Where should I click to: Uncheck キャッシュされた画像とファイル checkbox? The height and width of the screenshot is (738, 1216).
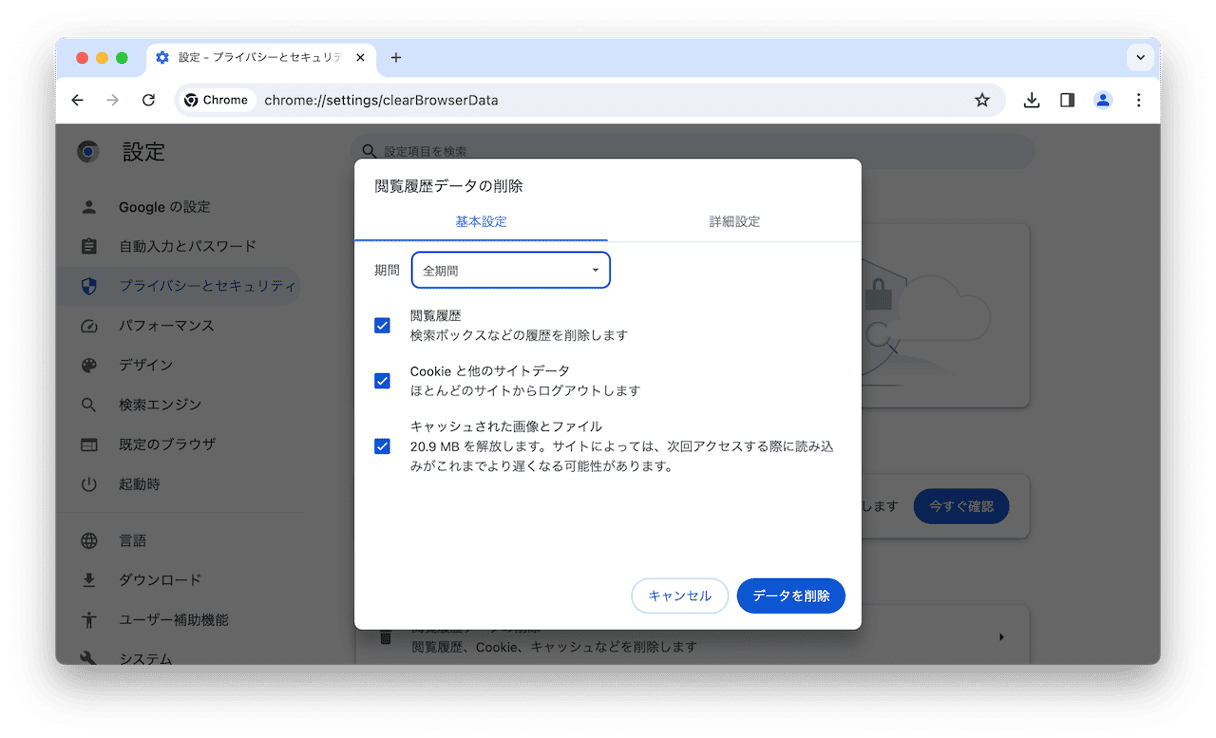coord(382,446)
